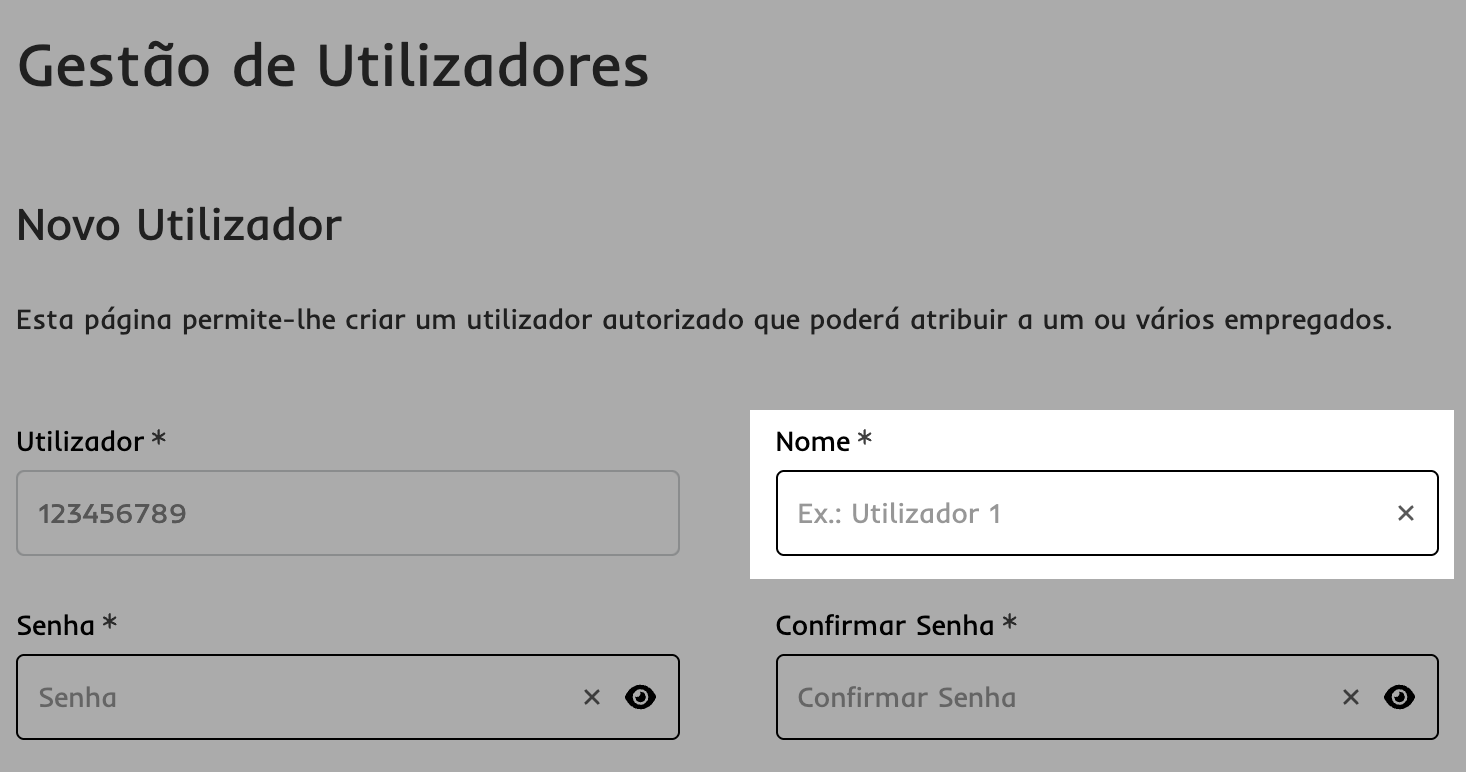Clear the Senha field using X icon
The width and height of the screenshot is (1466, 772).
592,697
